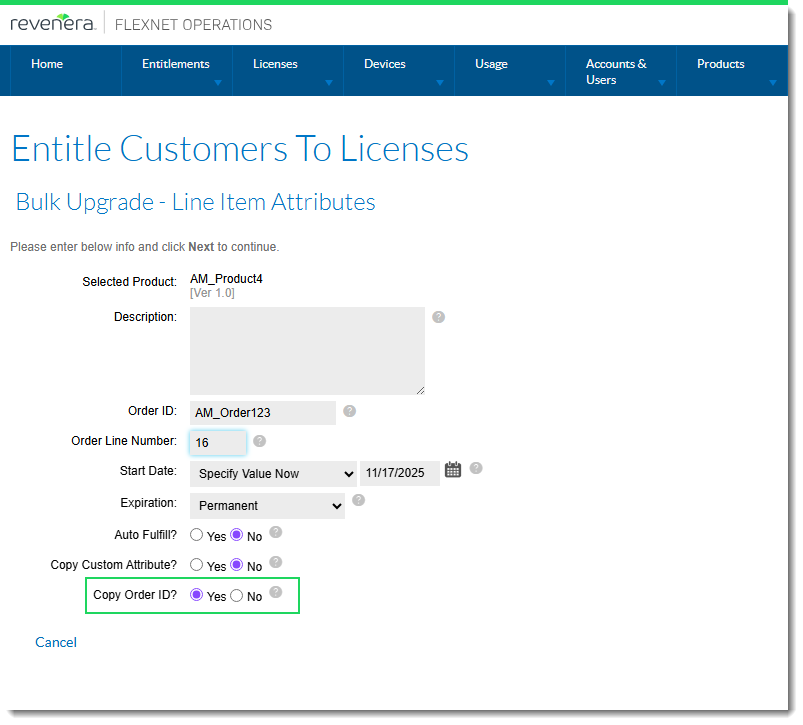
Task: Click the help icon next to Order ID
Action: click(x=349, y=411)
